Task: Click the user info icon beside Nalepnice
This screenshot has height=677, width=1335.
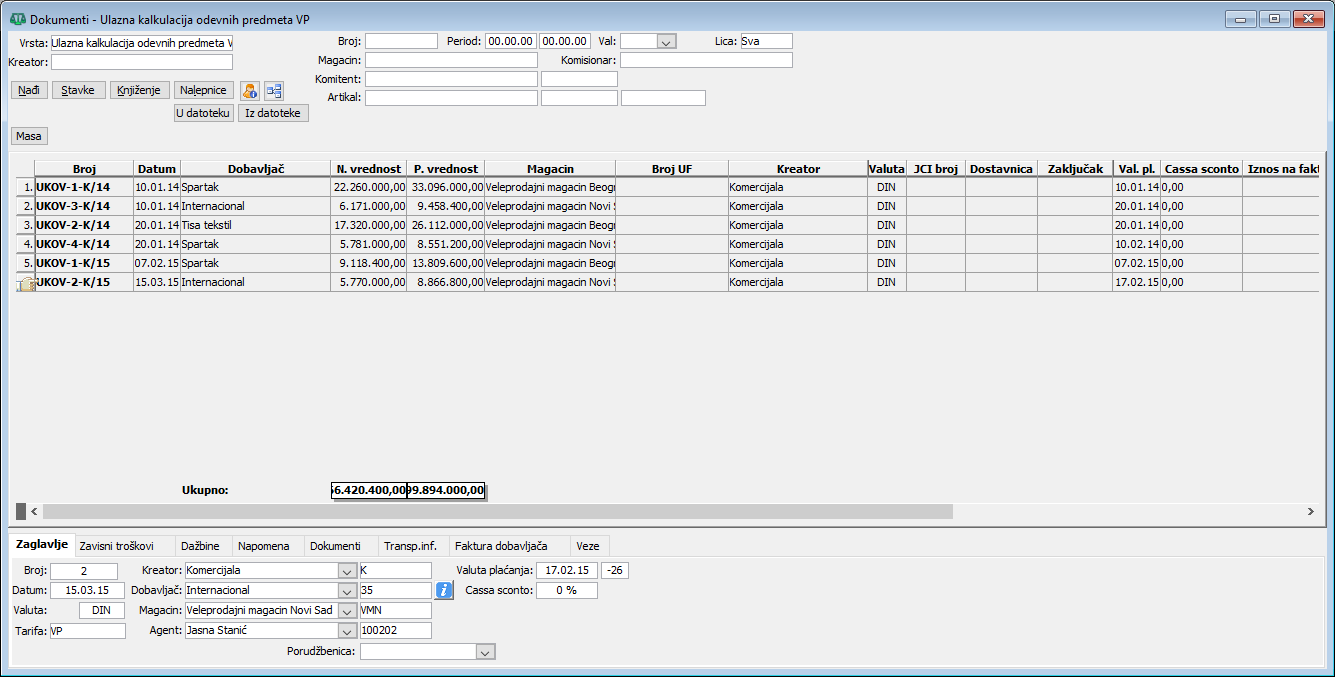Action: [x=250, y=90]
